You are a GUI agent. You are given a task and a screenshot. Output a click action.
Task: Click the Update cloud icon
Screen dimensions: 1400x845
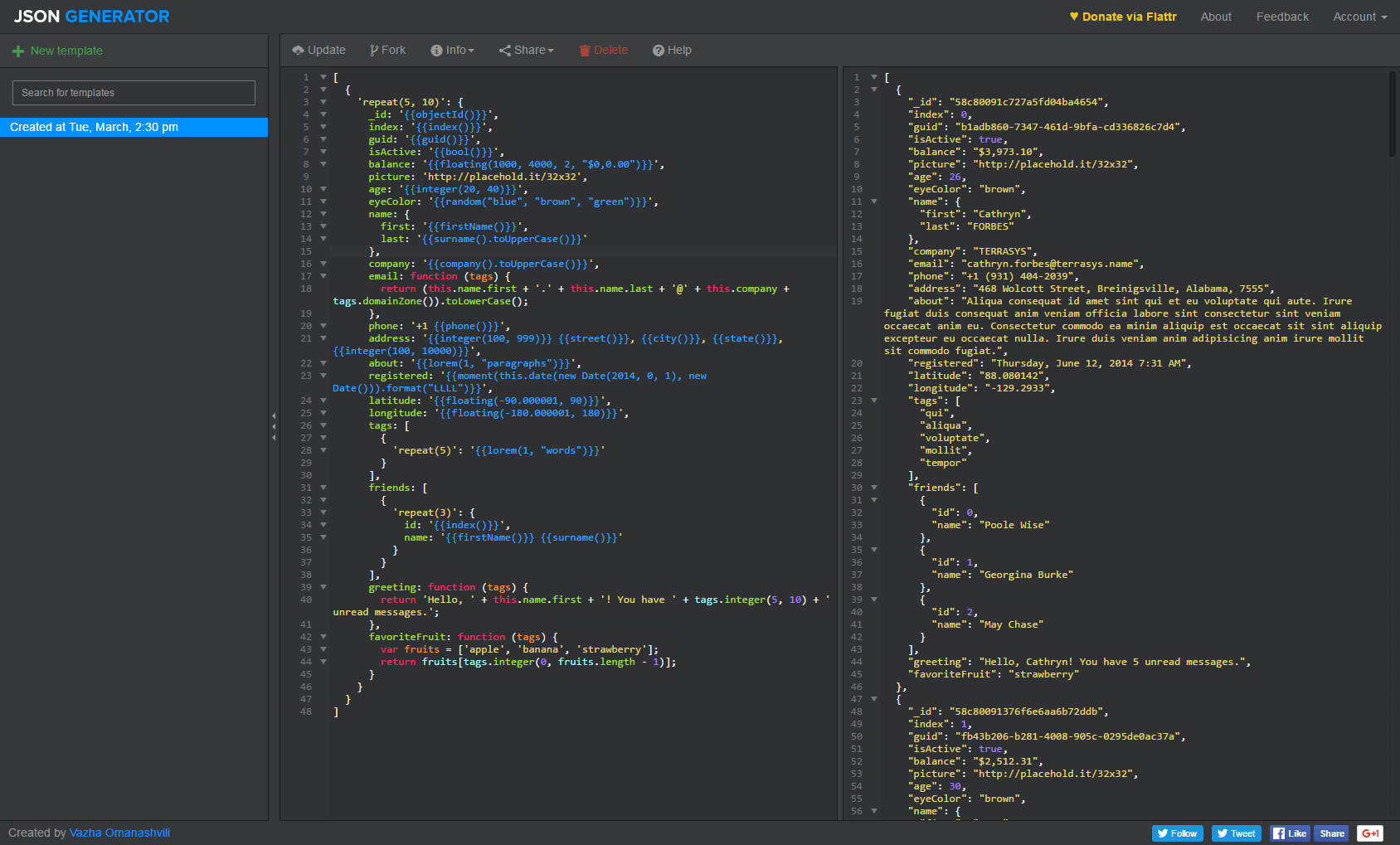(x=298, y=51)
